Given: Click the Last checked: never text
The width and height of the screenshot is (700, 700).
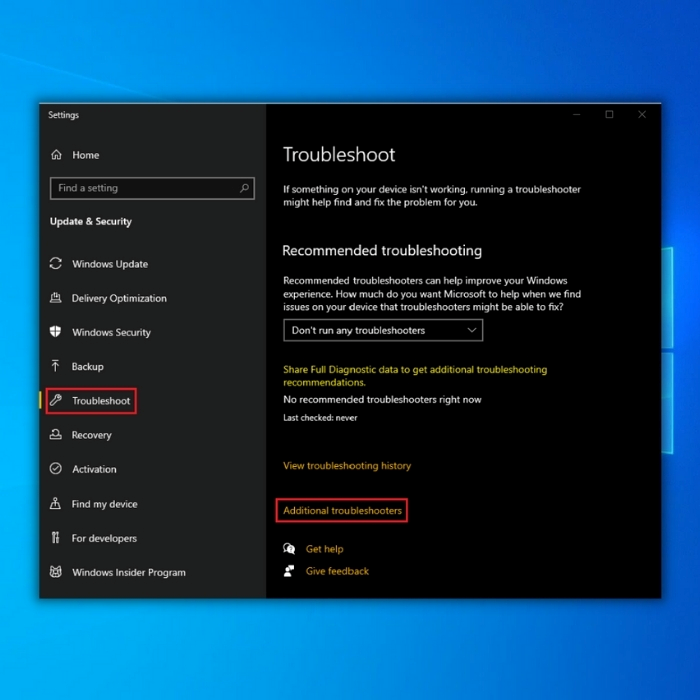Looking at the screenshot, I should pos(320,418).
